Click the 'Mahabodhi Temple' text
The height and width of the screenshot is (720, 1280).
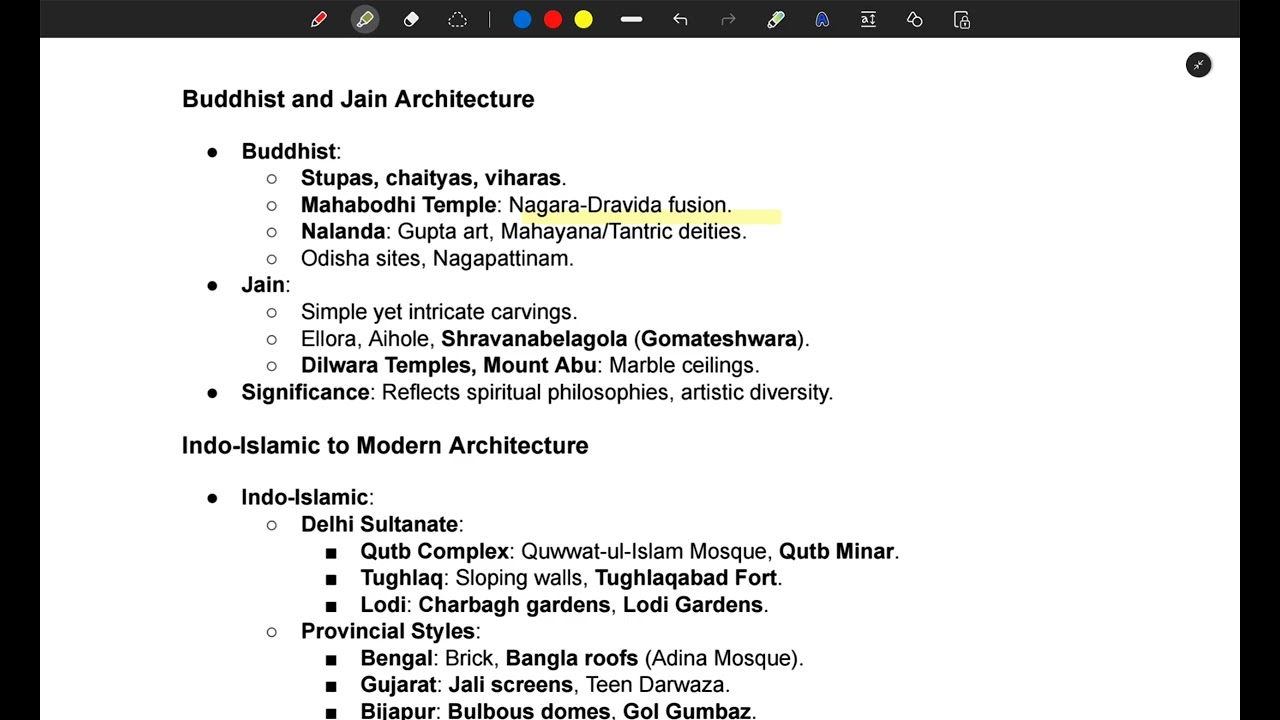(399, 205)
